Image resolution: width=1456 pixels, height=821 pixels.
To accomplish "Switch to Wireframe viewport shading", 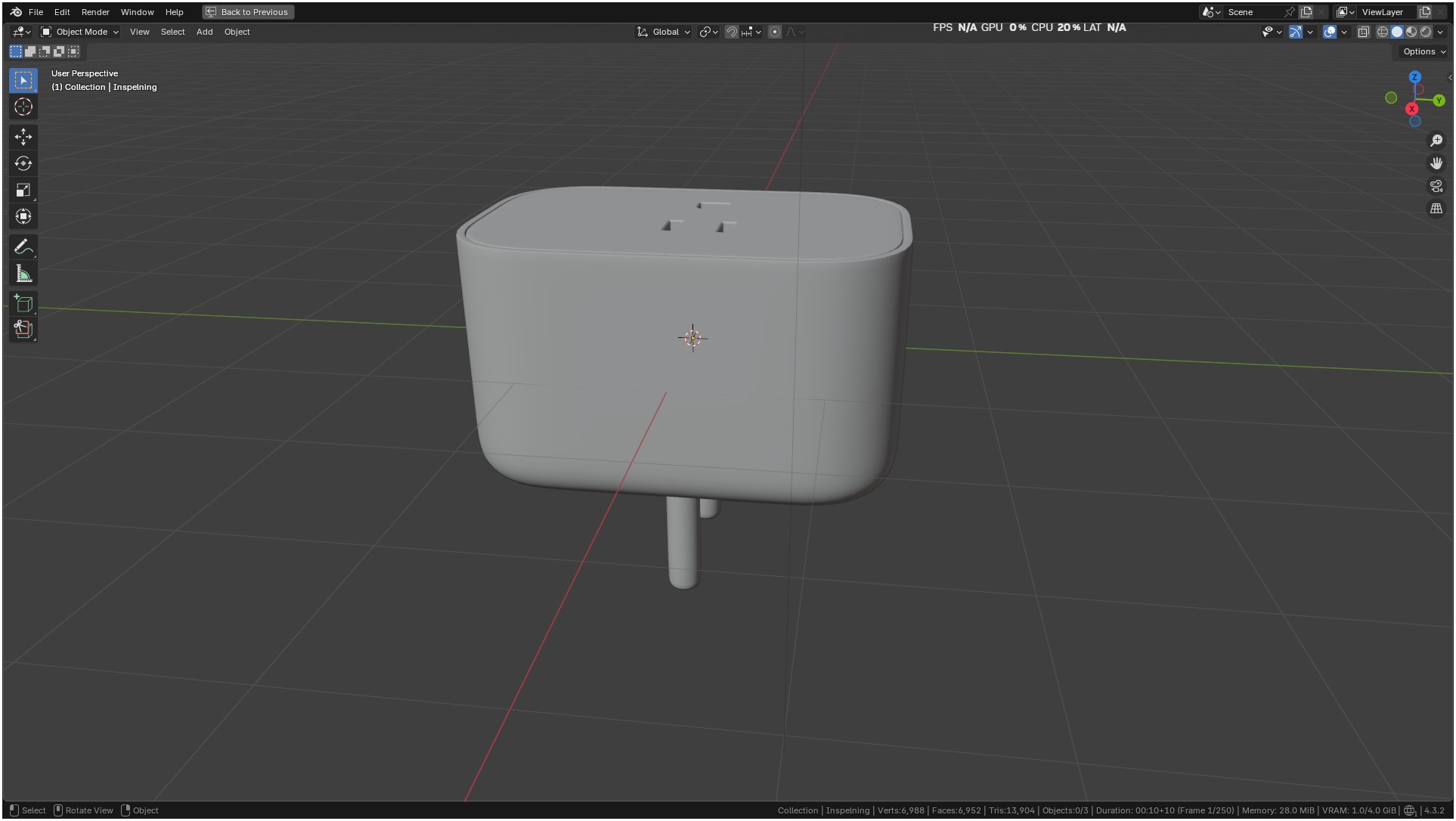I will click(x=1383, y=32).
